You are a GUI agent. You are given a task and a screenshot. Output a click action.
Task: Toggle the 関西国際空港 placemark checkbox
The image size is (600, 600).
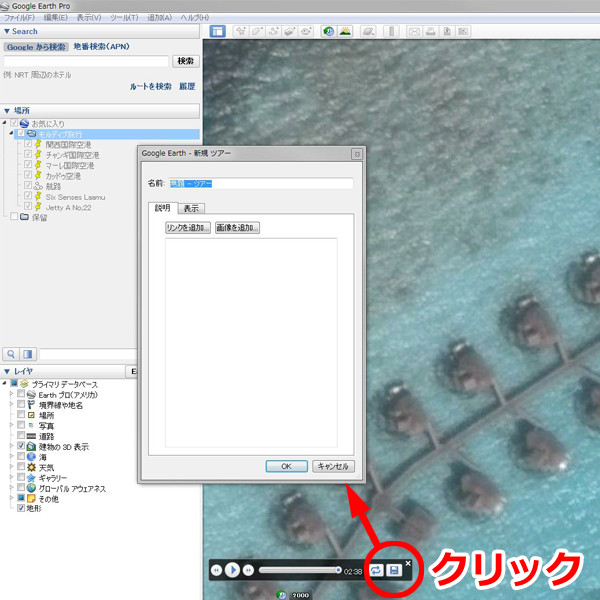coord(28,143)
